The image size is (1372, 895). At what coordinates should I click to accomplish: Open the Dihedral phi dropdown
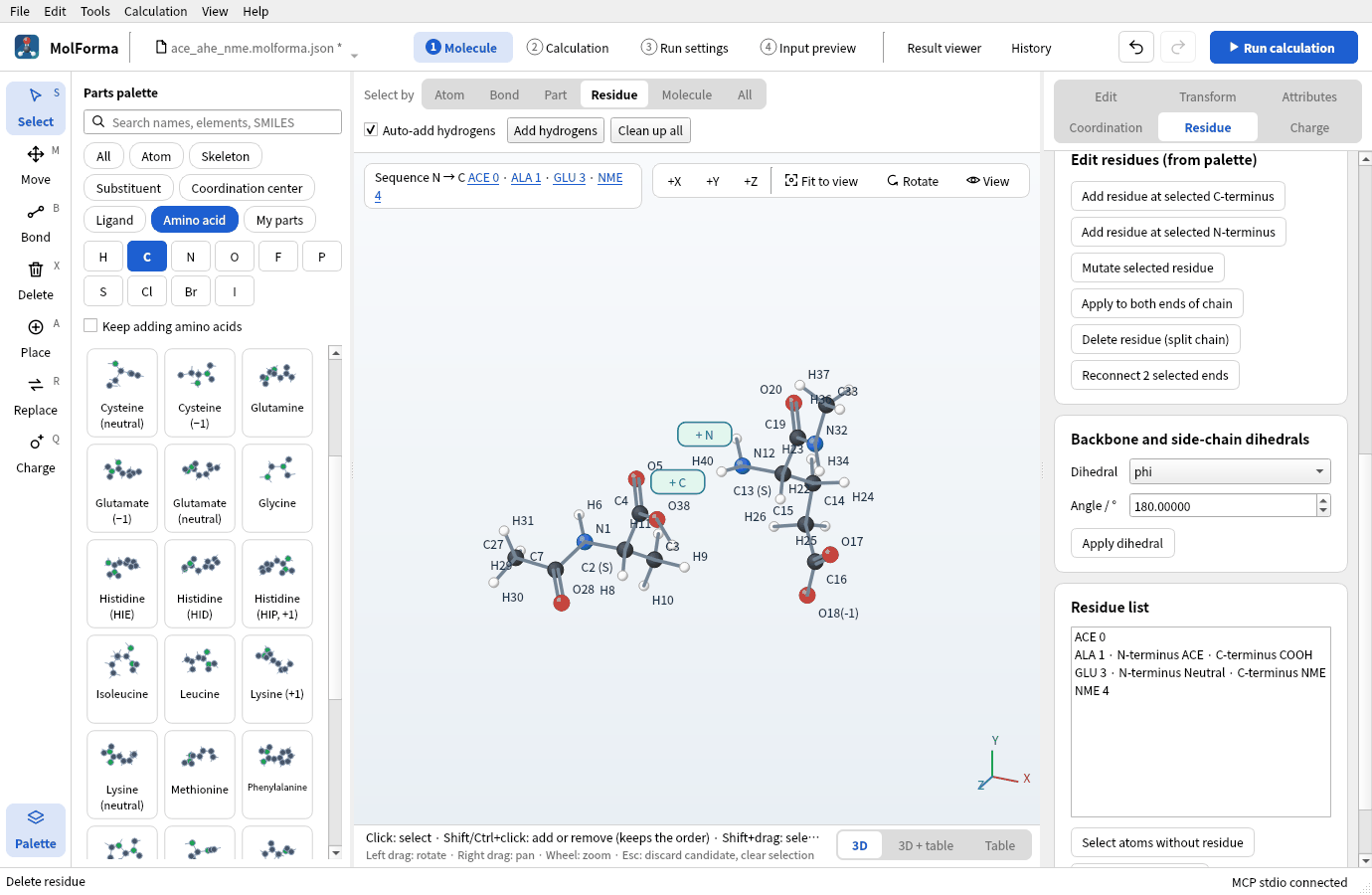pos(1230,471)
